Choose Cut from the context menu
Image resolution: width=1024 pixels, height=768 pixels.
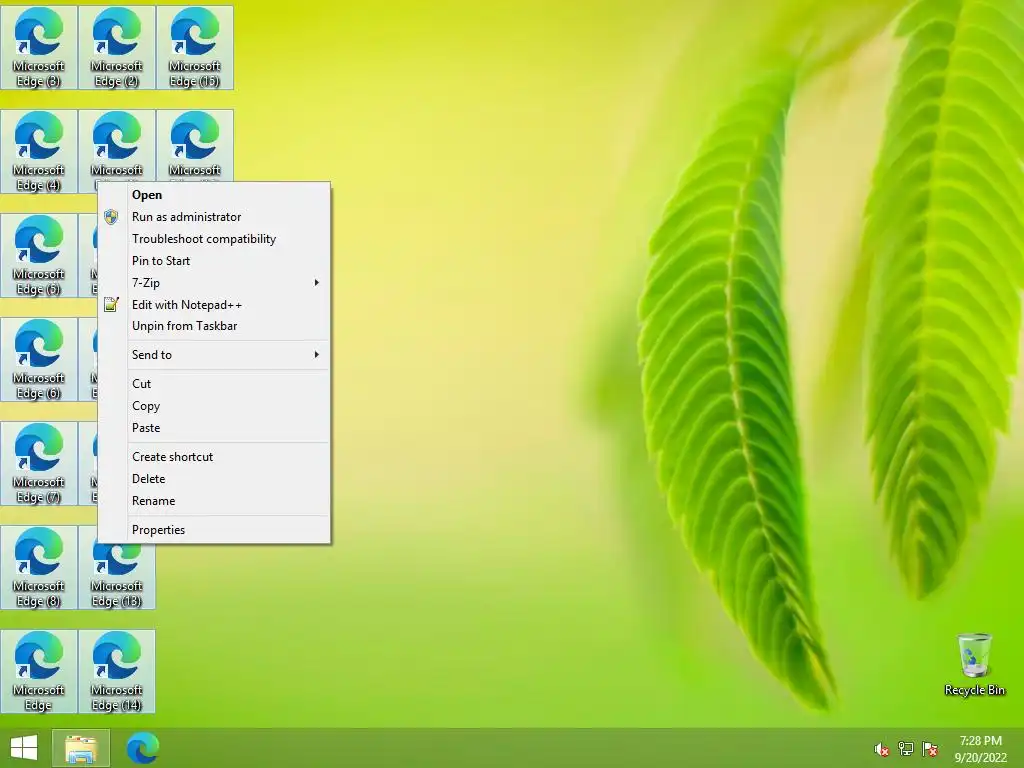coord(214,384)
